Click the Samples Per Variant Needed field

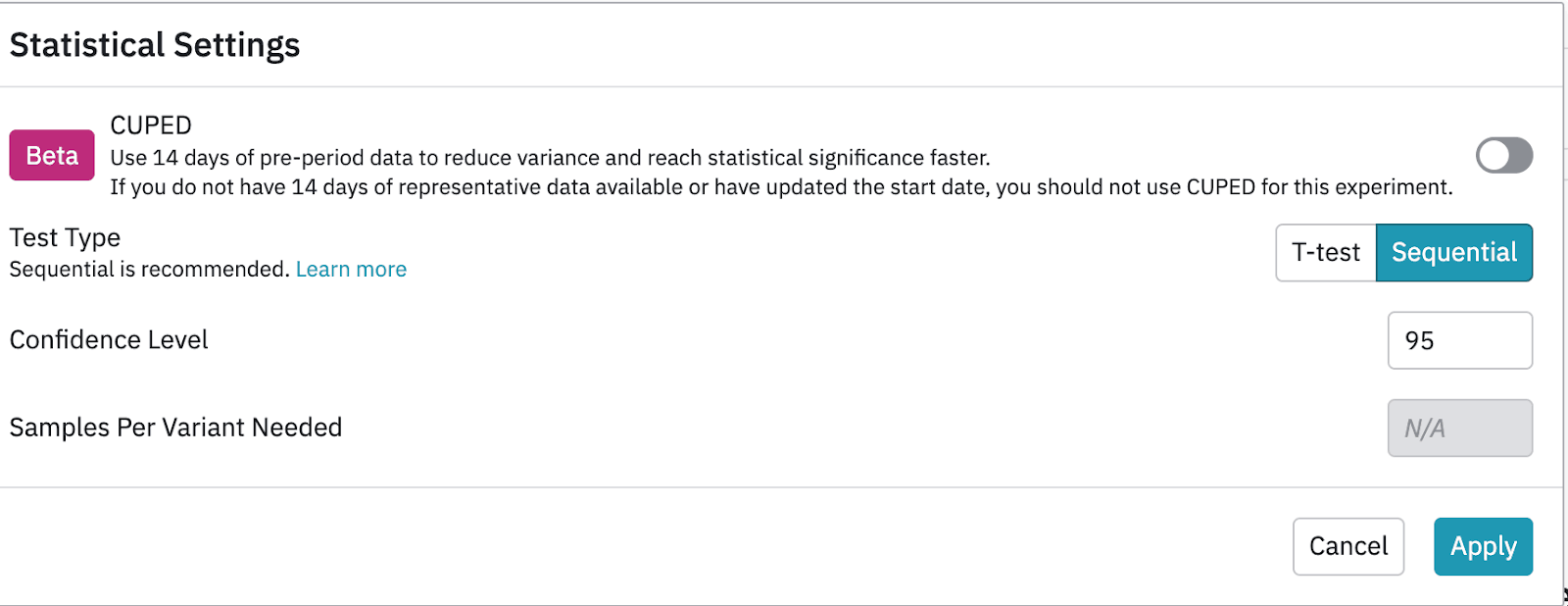tap(1459, 429)
